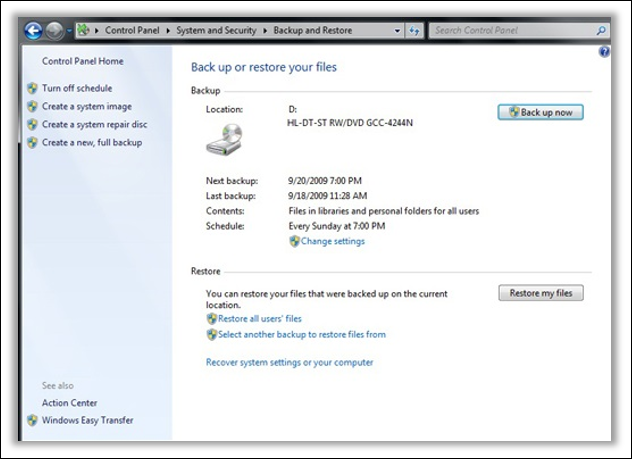
Task: Click shield icon beside Restore all users' files
Action: [212, 319]
